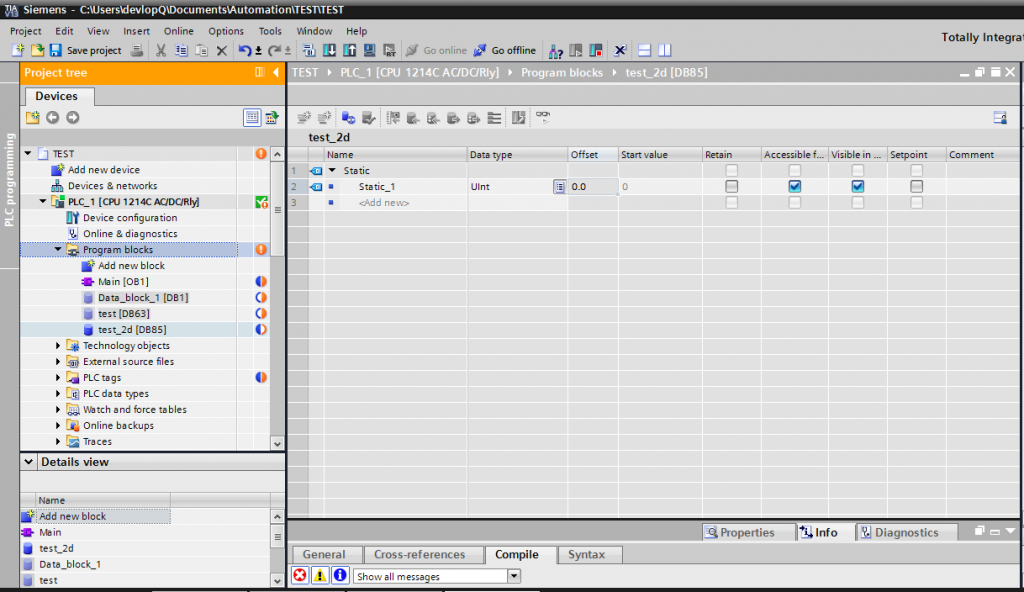Toggle the Retain checkbox in the Static row

pos(731,171)
